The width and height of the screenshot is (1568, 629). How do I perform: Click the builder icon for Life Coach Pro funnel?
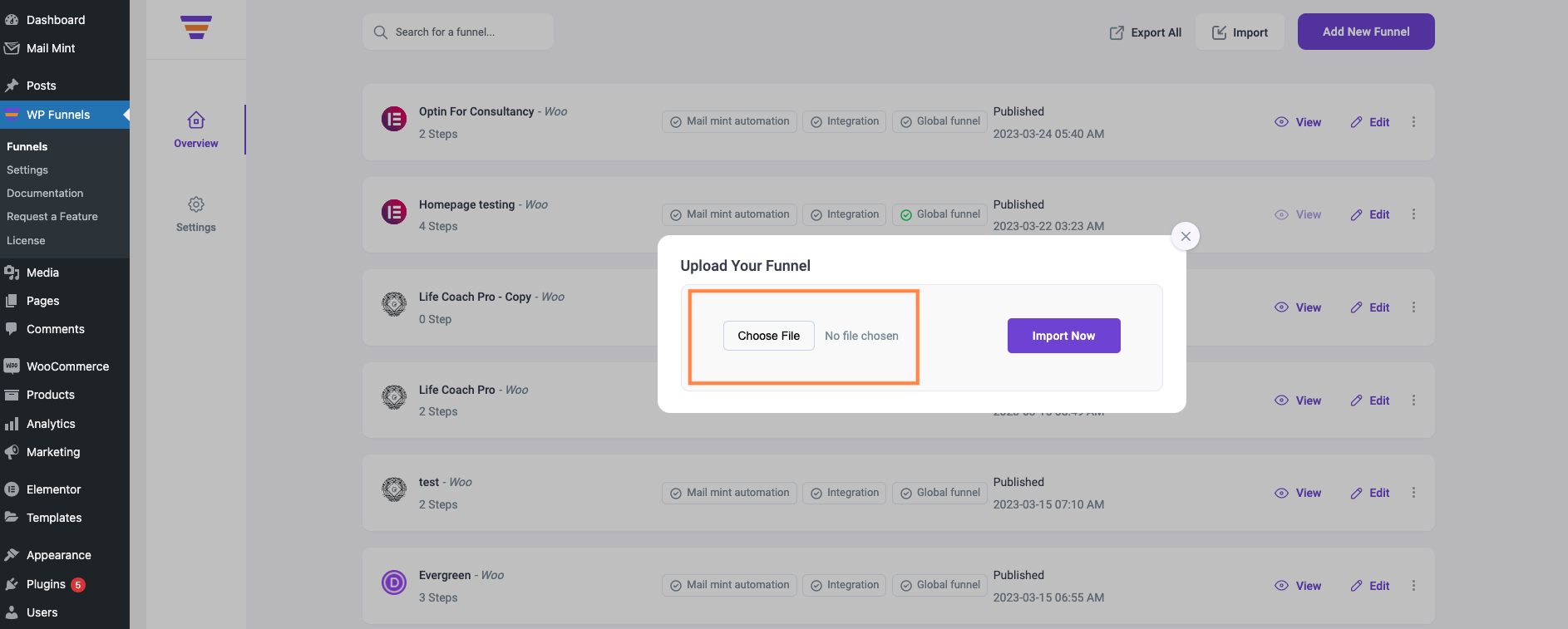pos(394,398)
